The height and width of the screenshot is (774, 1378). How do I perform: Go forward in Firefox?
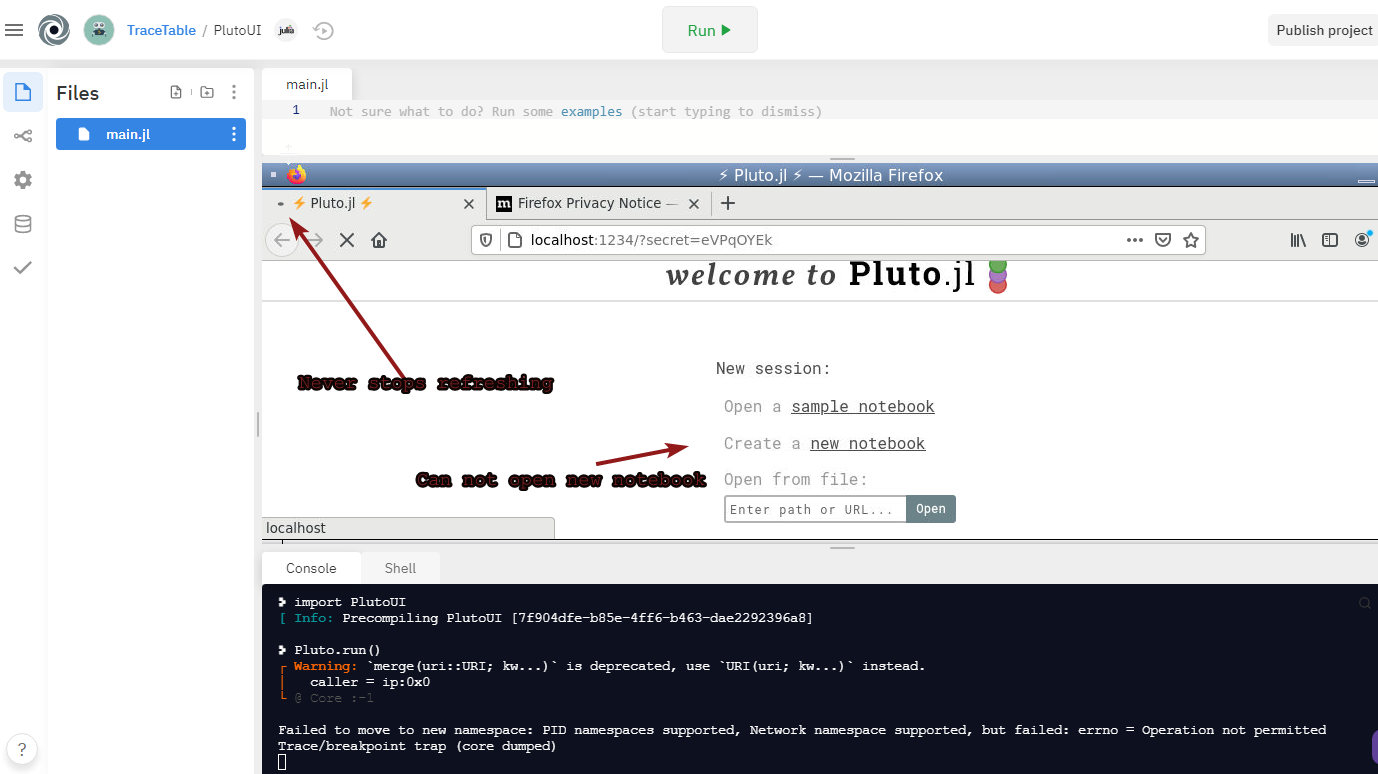coord(315,240)
